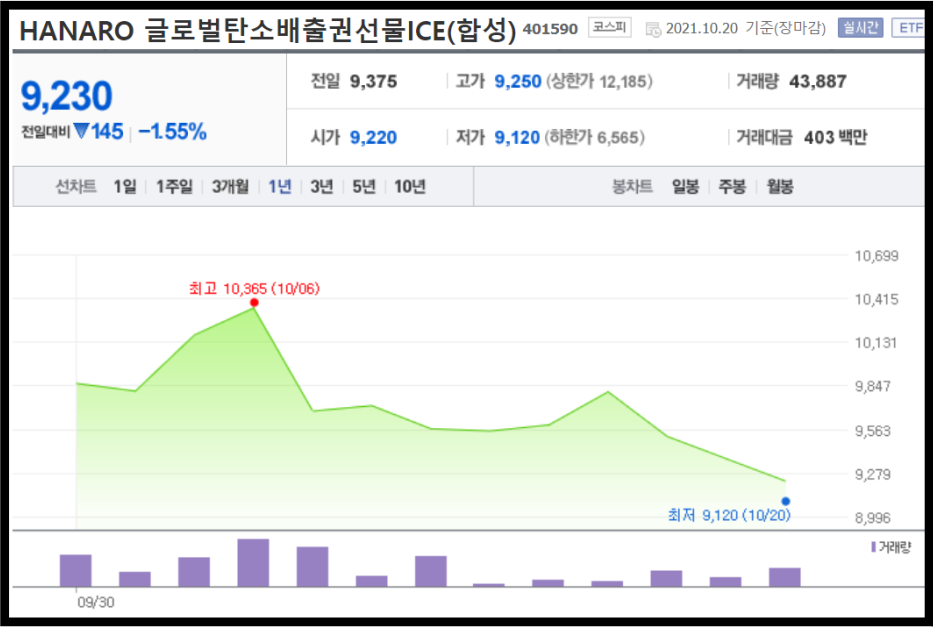Click the down triangle next to 145
Image resolution: width=933 pixels, height=627 pixels.
[x=82, y=131]
